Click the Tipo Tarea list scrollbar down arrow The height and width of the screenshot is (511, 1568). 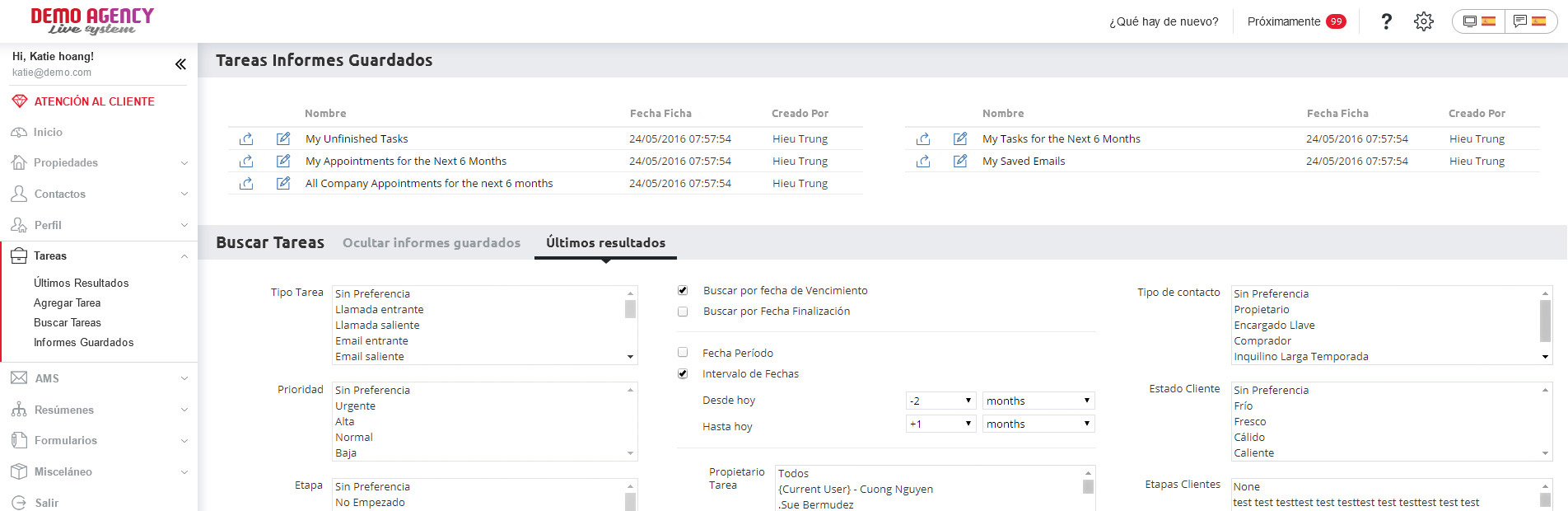coord(630,357)
